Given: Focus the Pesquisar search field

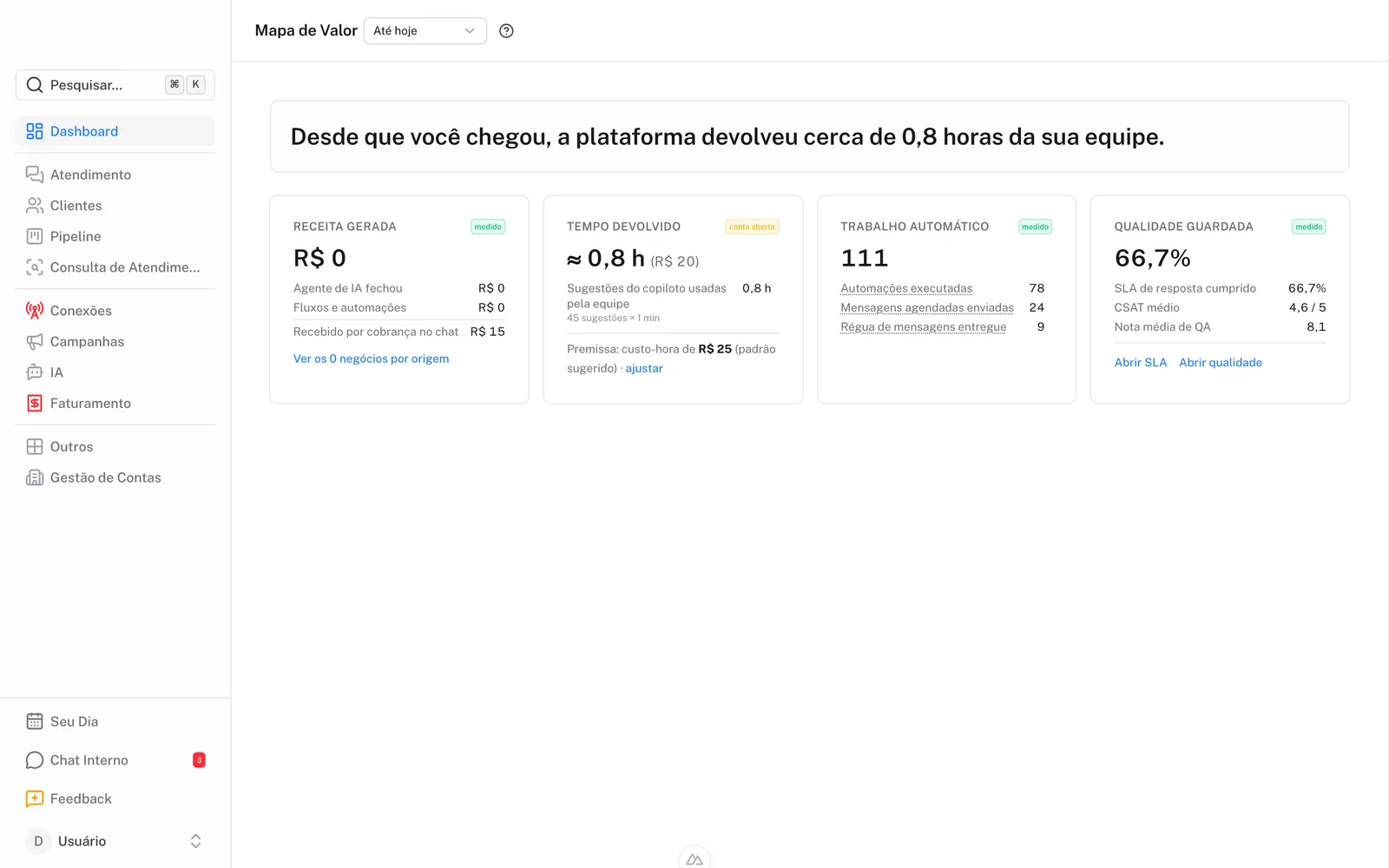Looking at the screenshot, I should pyautogui.click(x=115, y=85).
